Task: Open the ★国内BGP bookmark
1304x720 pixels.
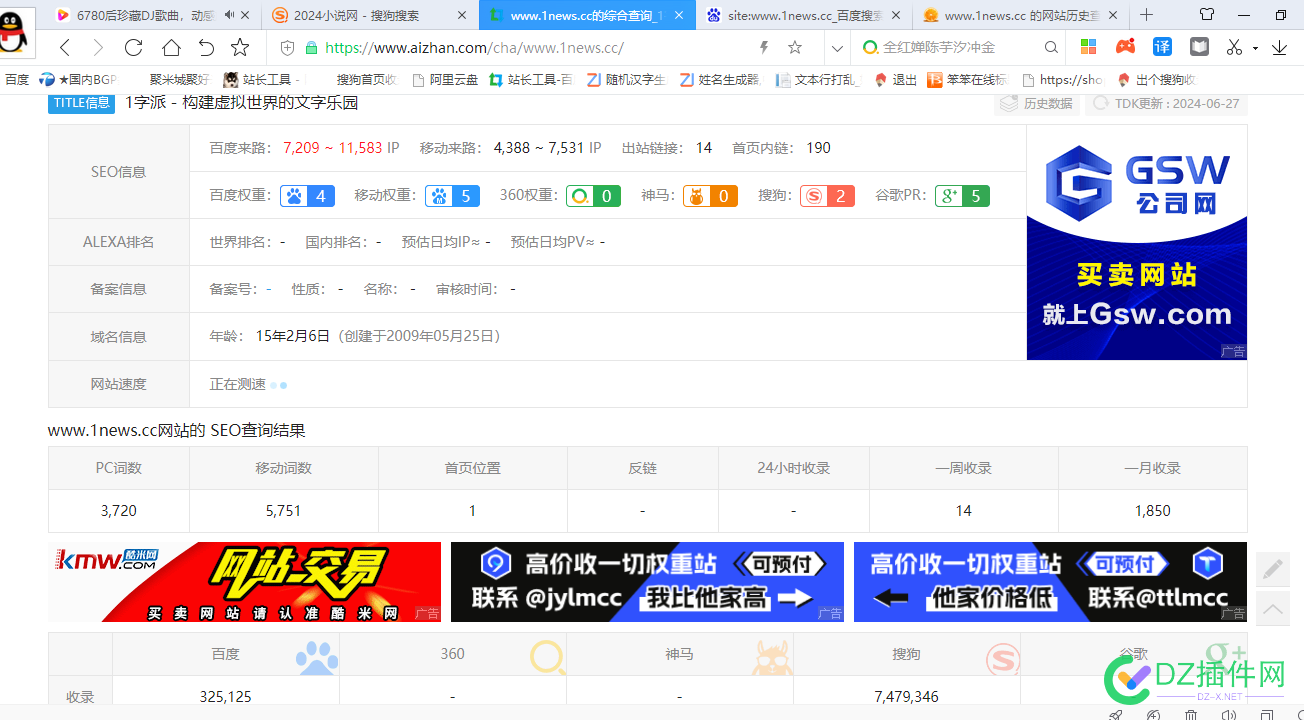Action: 78,80
